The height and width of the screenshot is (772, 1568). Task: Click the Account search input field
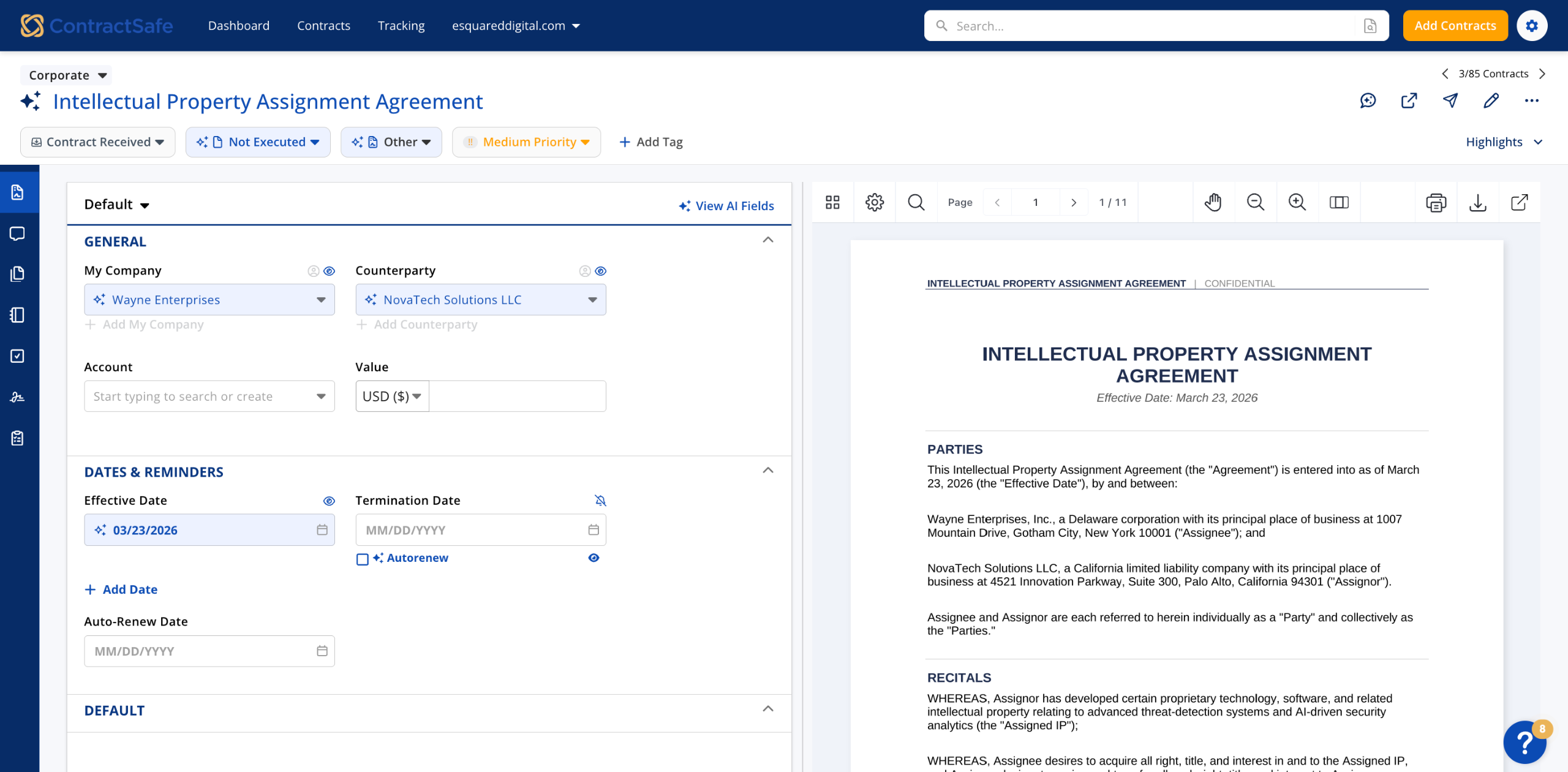pos(200,396)
